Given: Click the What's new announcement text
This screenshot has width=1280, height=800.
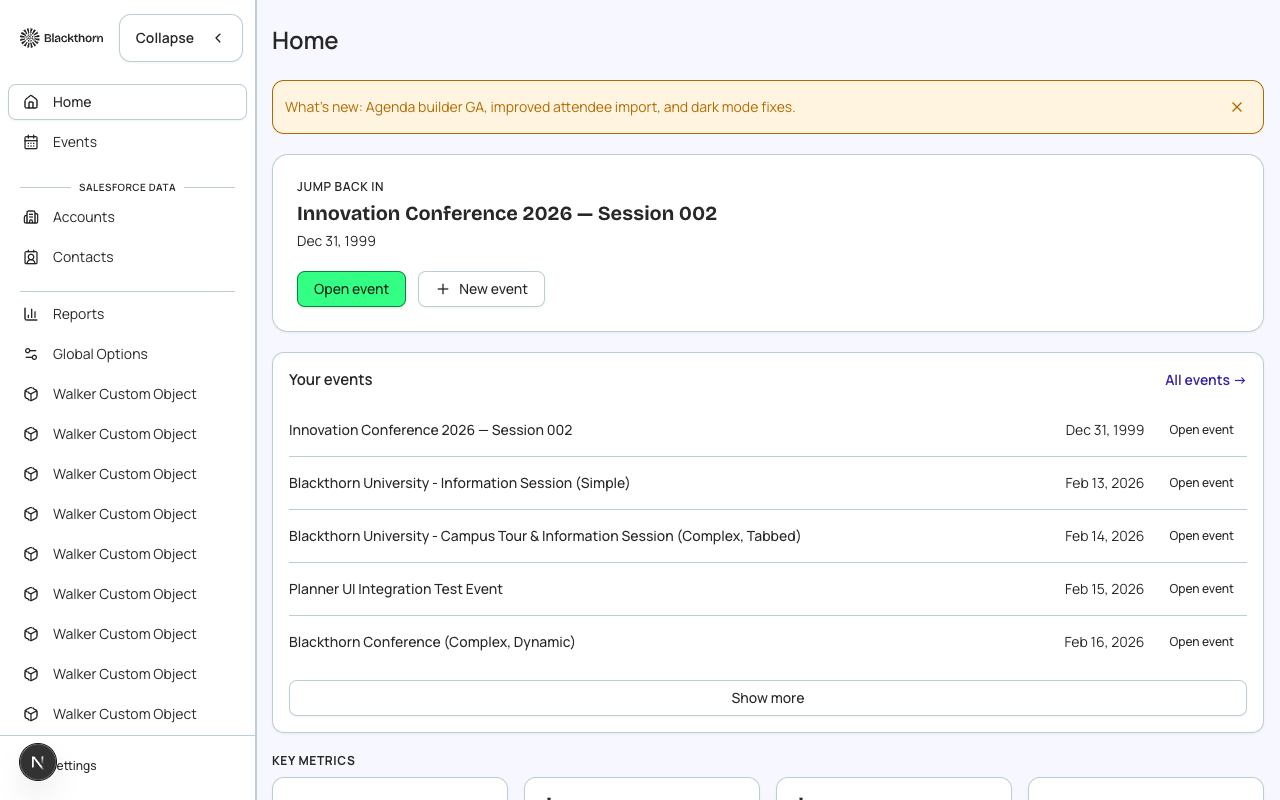Looking at the screenshot, I should click(x=540, y=107).
